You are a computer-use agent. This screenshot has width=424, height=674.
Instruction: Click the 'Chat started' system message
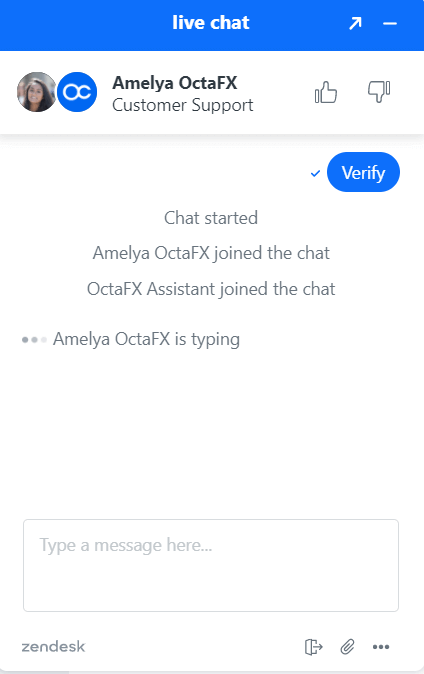point(211,218)
